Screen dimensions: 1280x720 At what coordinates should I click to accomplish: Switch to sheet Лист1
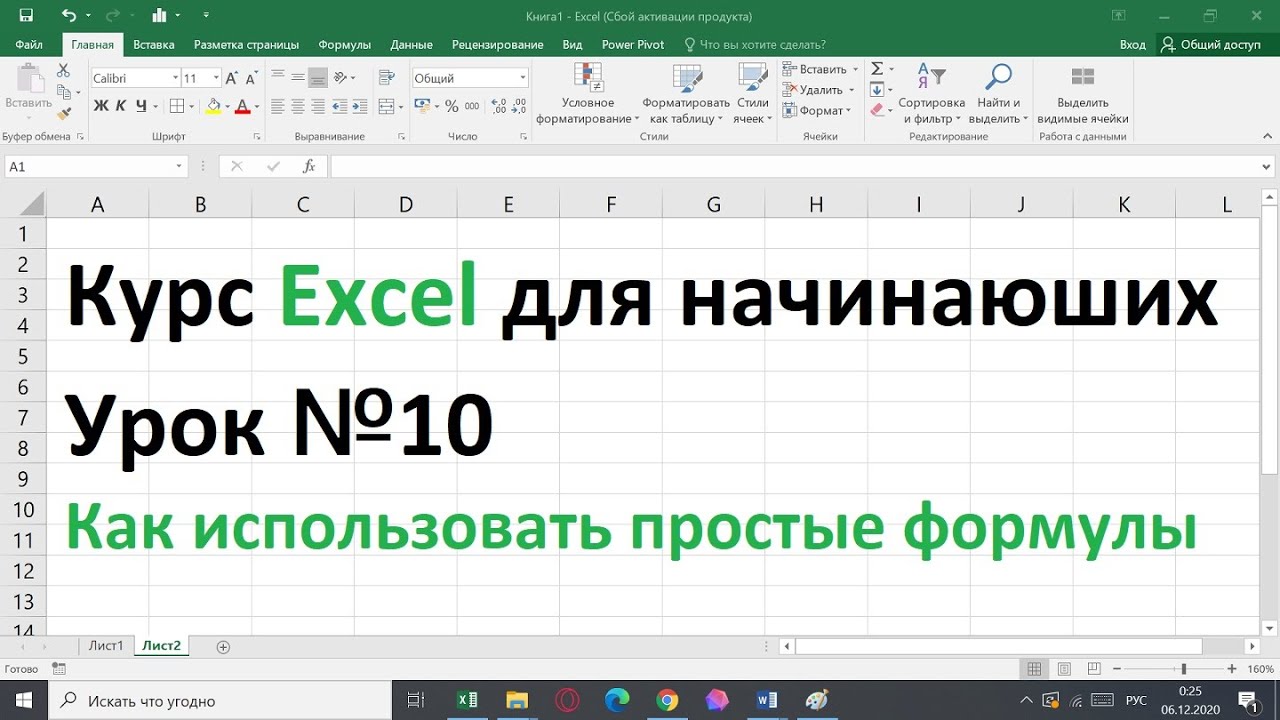click(106, 646)
